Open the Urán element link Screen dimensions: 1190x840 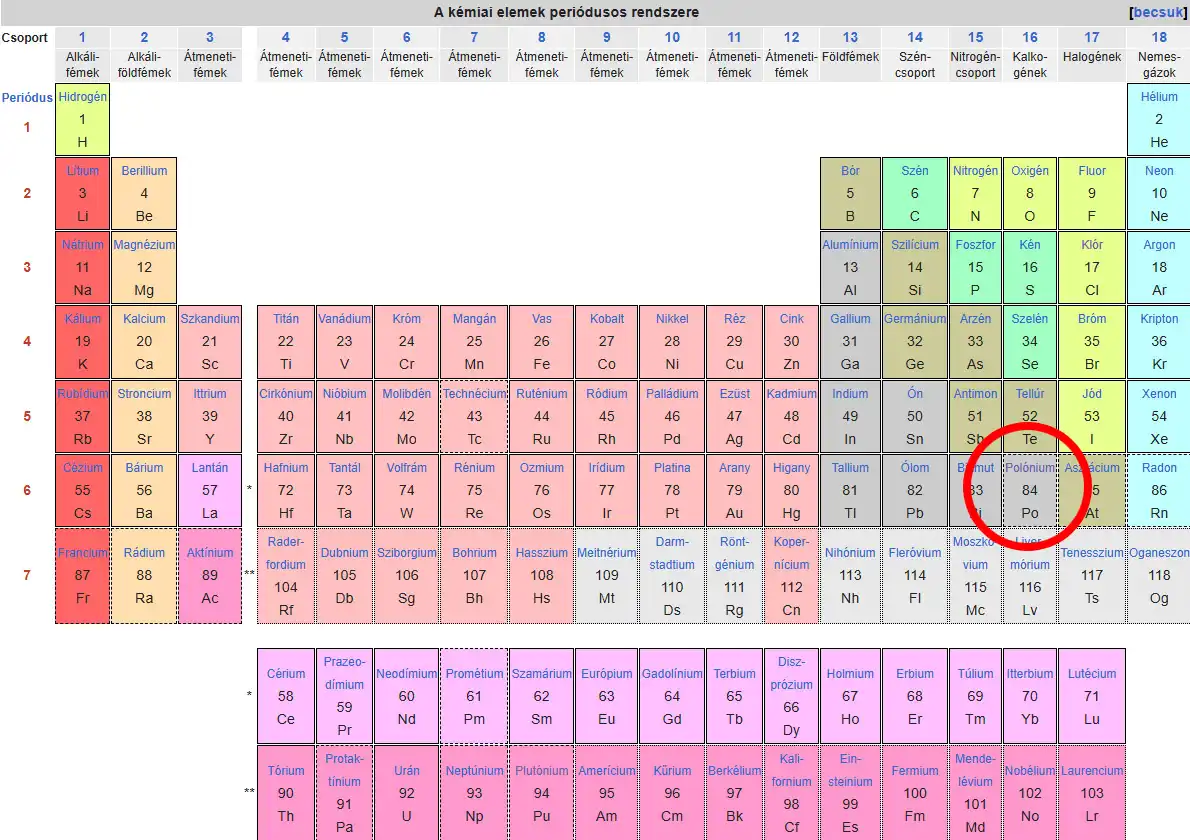pos(407,770)
